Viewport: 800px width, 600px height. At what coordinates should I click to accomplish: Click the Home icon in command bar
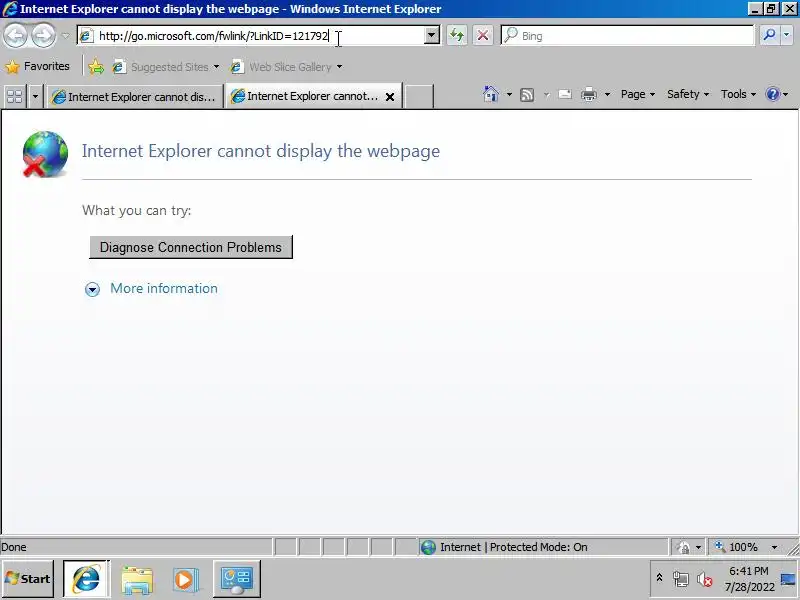491,94
